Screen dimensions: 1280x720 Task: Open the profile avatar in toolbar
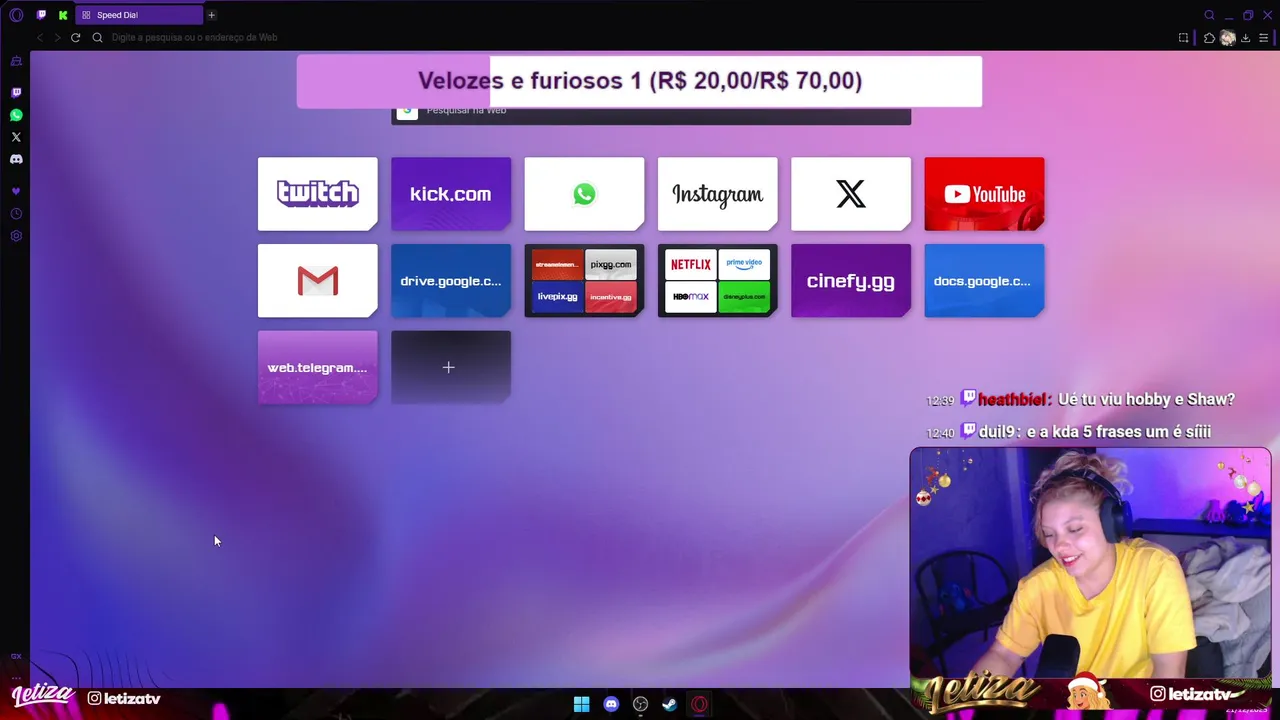pos(1228,38)
